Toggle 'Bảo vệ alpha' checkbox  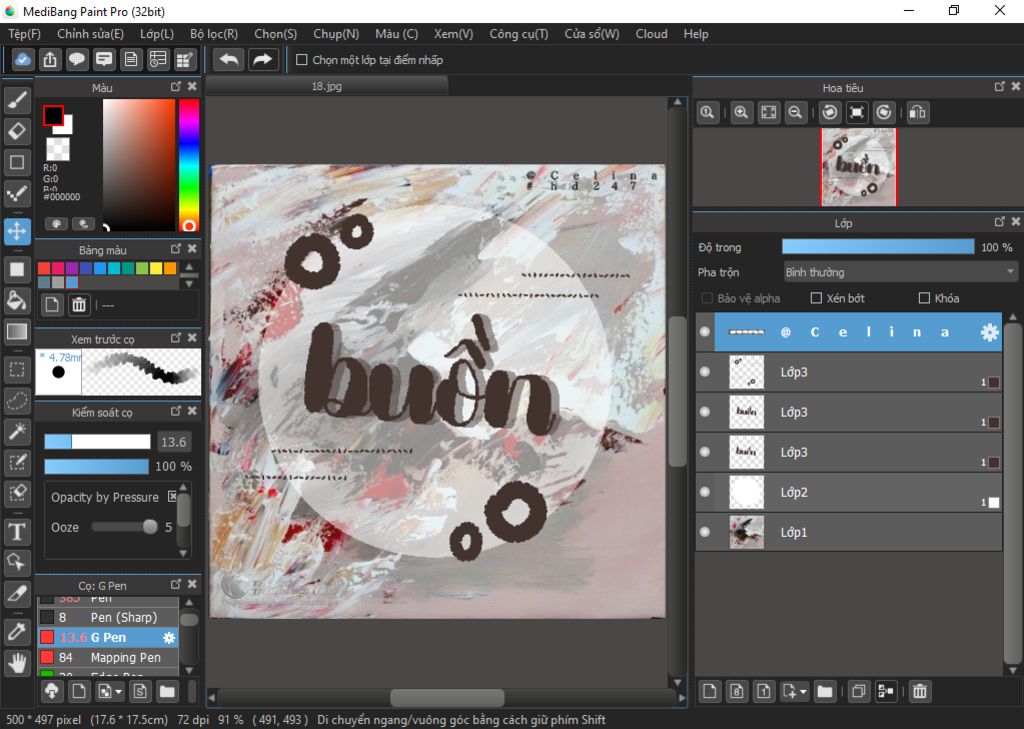(707, 298)
